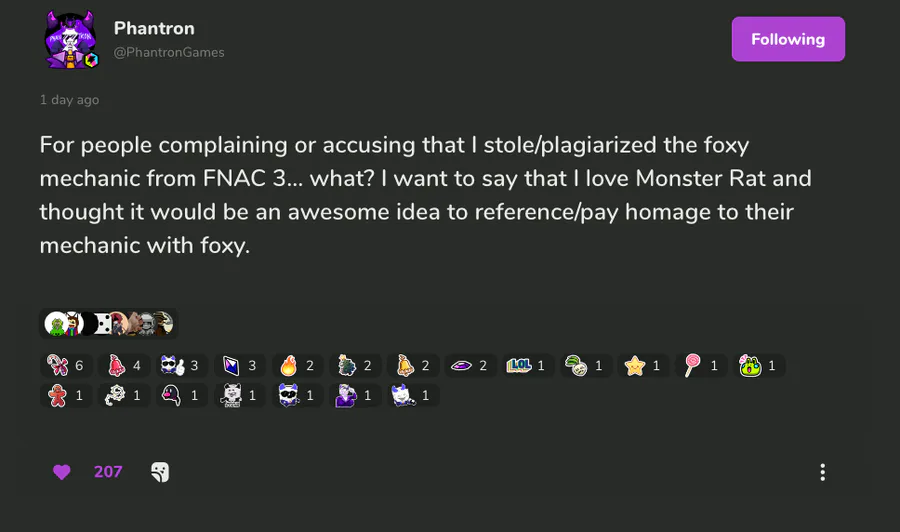The height and width of the screenshot is (532, 900).
Task: Click the Phantron display name
Action: click(154, 28)
